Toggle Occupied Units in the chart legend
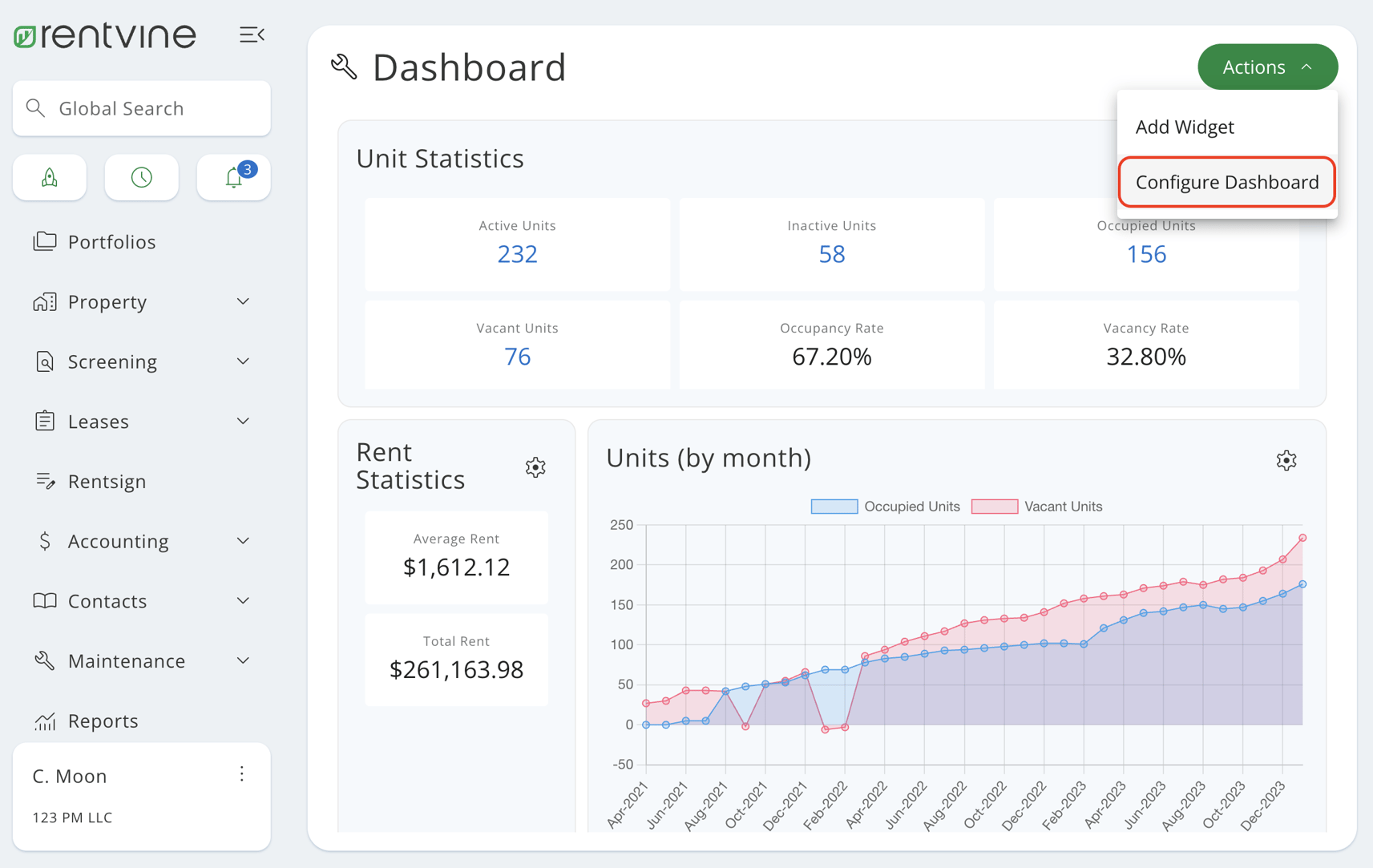The image size is (1373, 868). click(x=911, y=506)
